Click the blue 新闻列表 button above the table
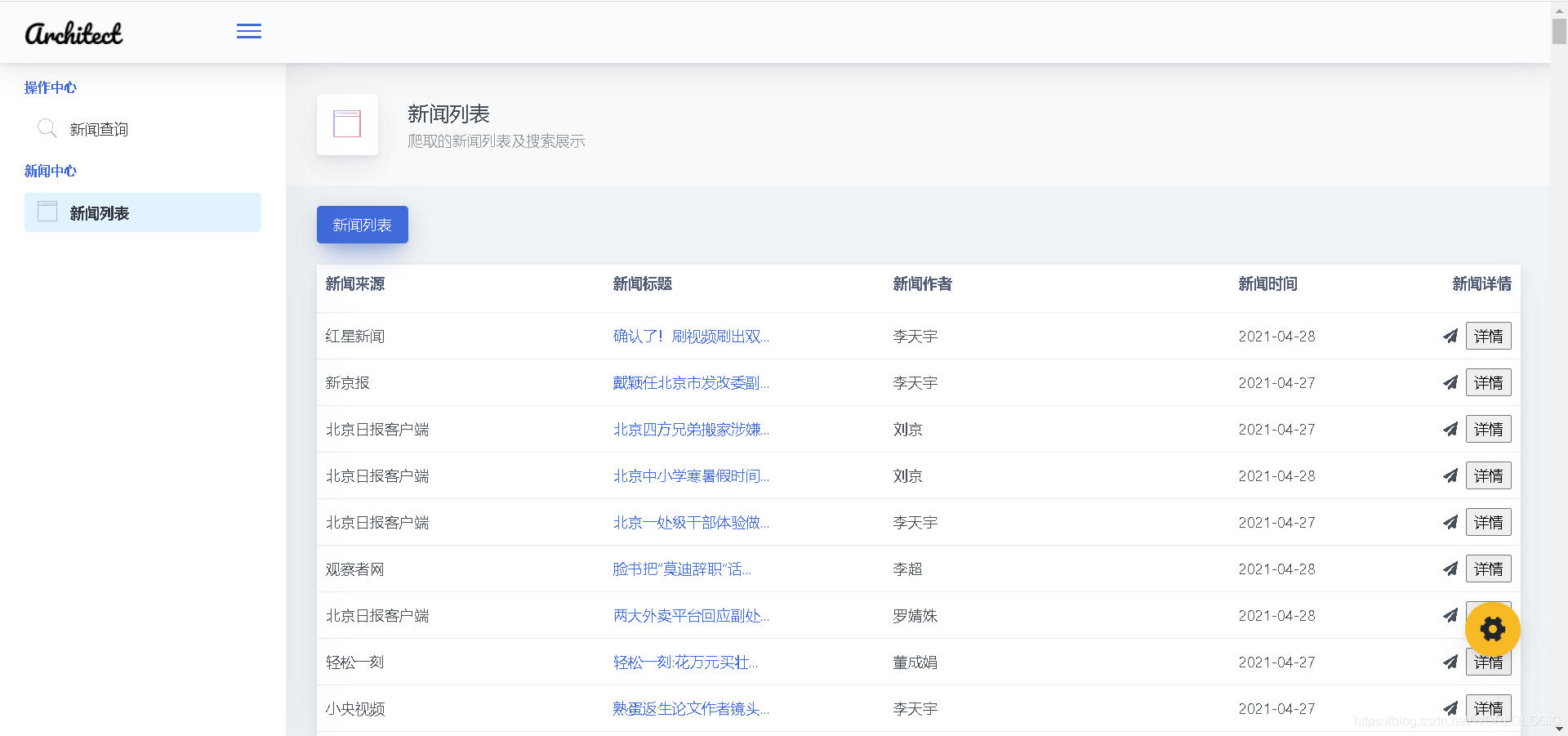1568x736 pixels. [362, 224]
